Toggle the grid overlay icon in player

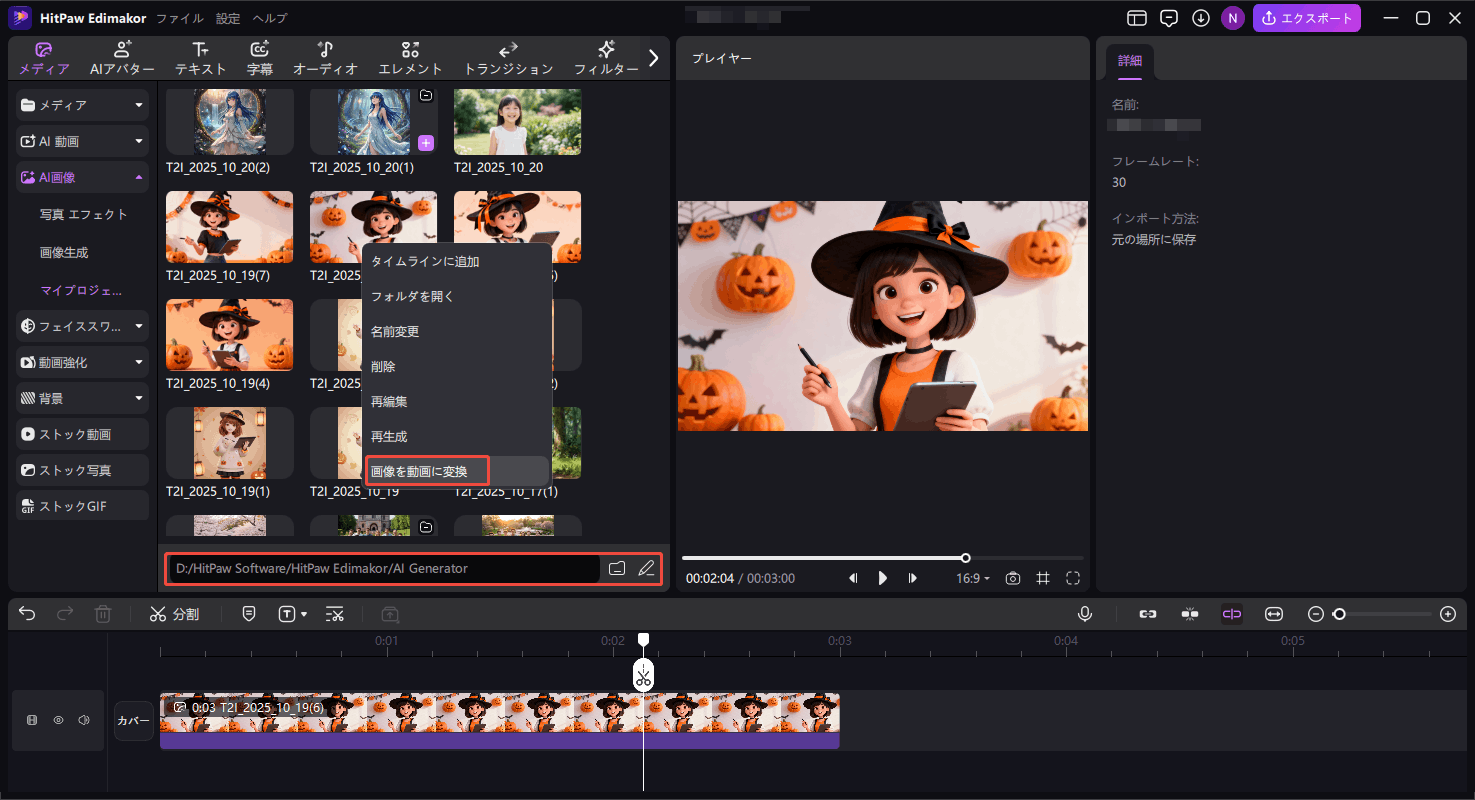(x=1043, y=578)
